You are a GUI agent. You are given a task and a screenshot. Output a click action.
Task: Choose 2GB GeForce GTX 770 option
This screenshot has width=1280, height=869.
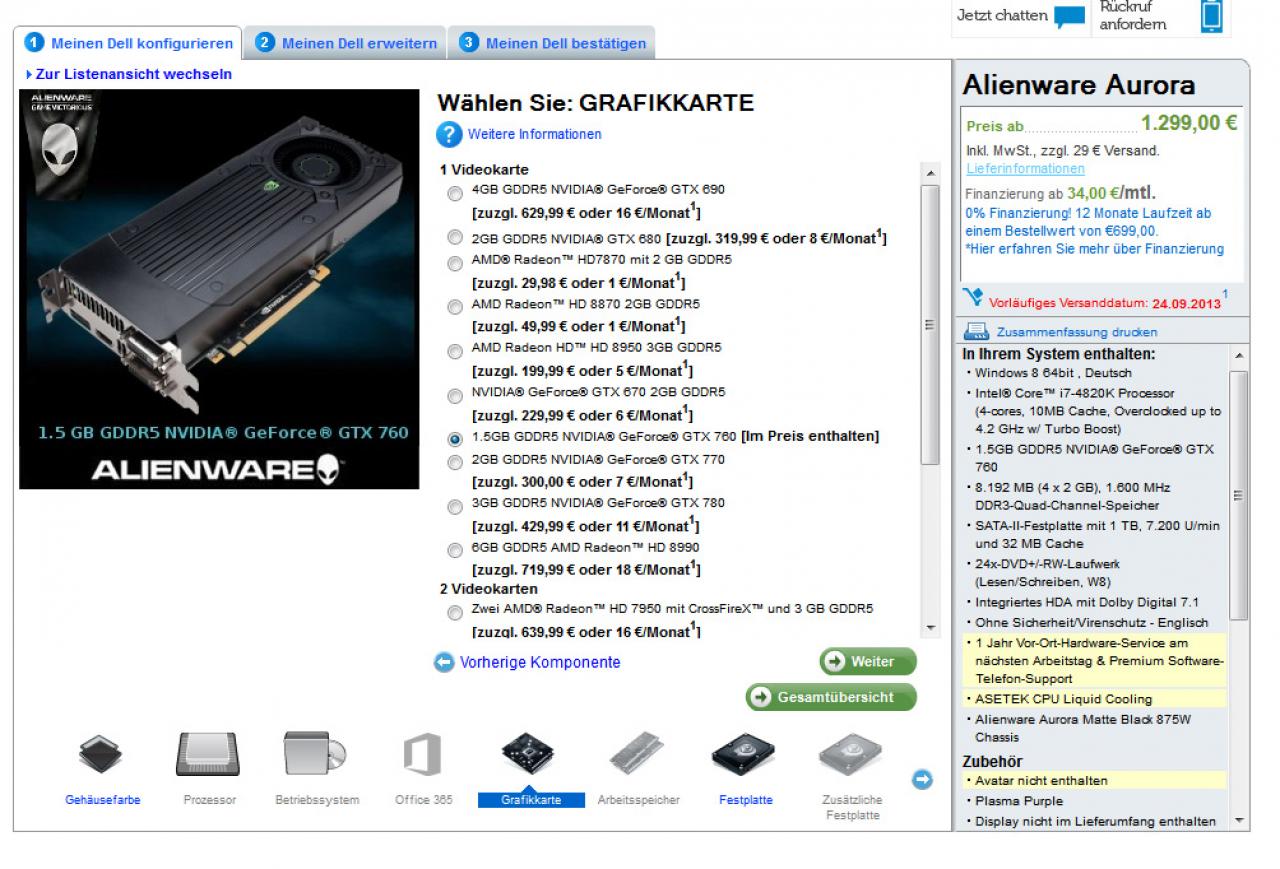point(455,463)
